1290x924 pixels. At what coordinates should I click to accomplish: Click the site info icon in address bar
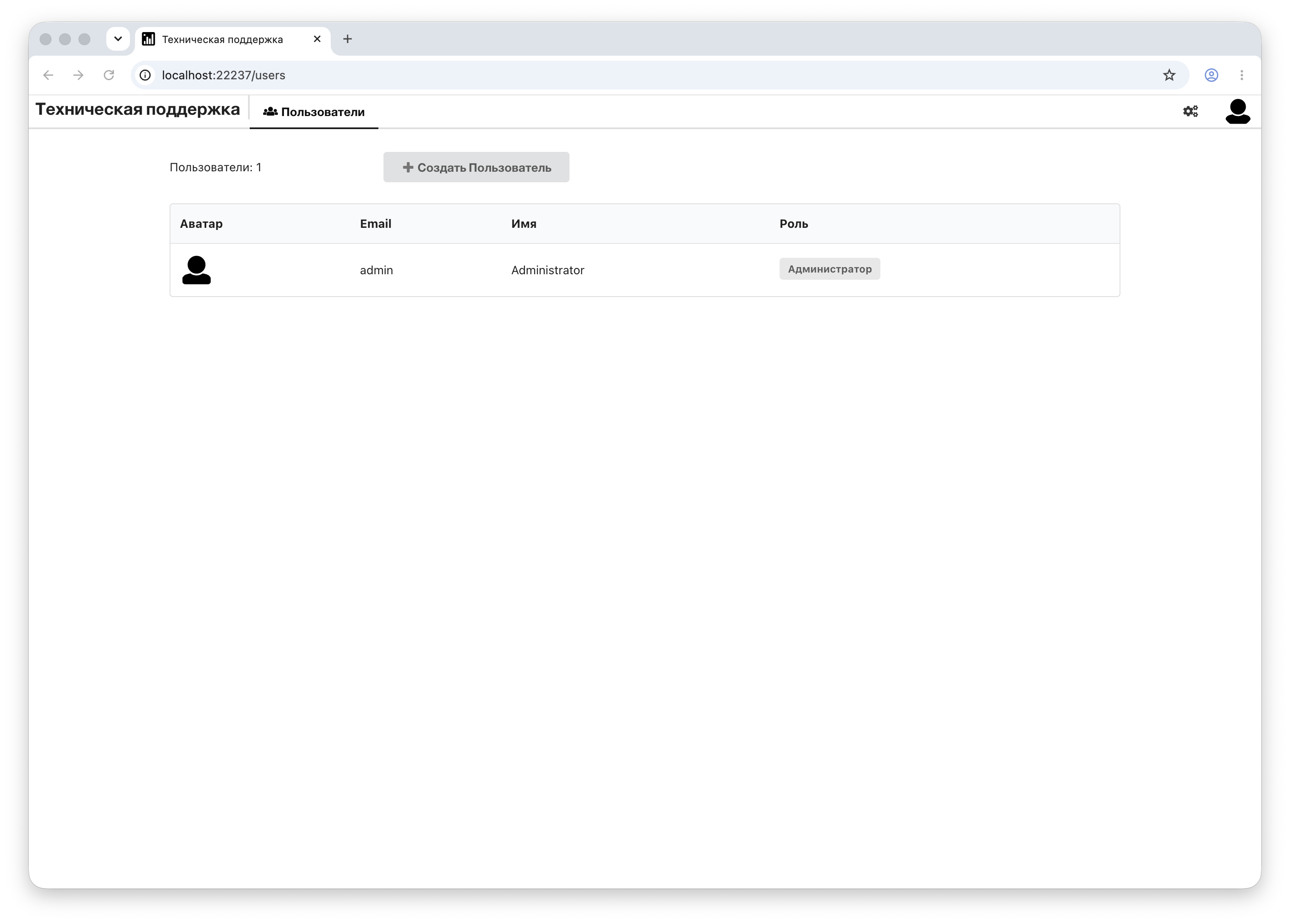(146, 75)
